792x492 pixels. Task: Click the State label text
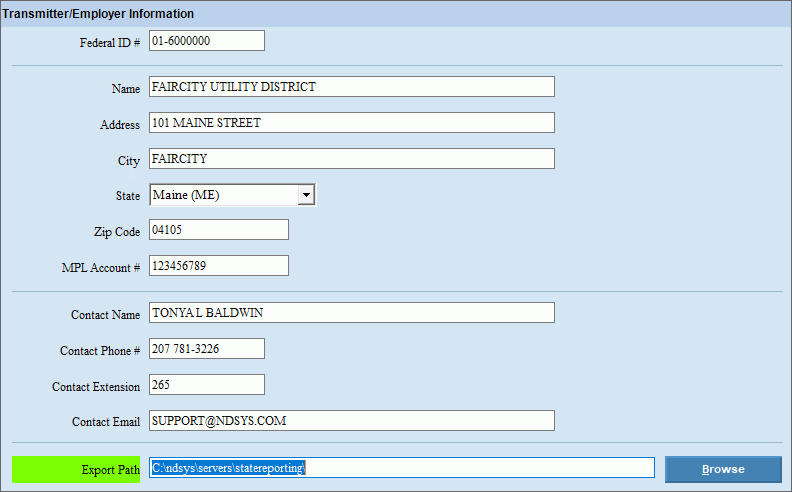tap(127, 196)
